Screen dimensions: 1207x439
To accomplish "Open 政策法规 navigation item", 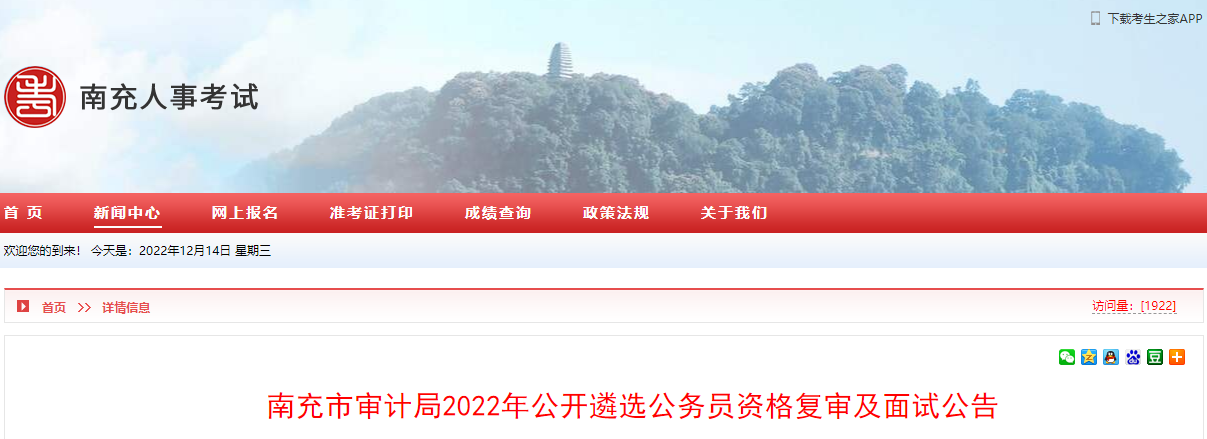I will coord(616,213).
